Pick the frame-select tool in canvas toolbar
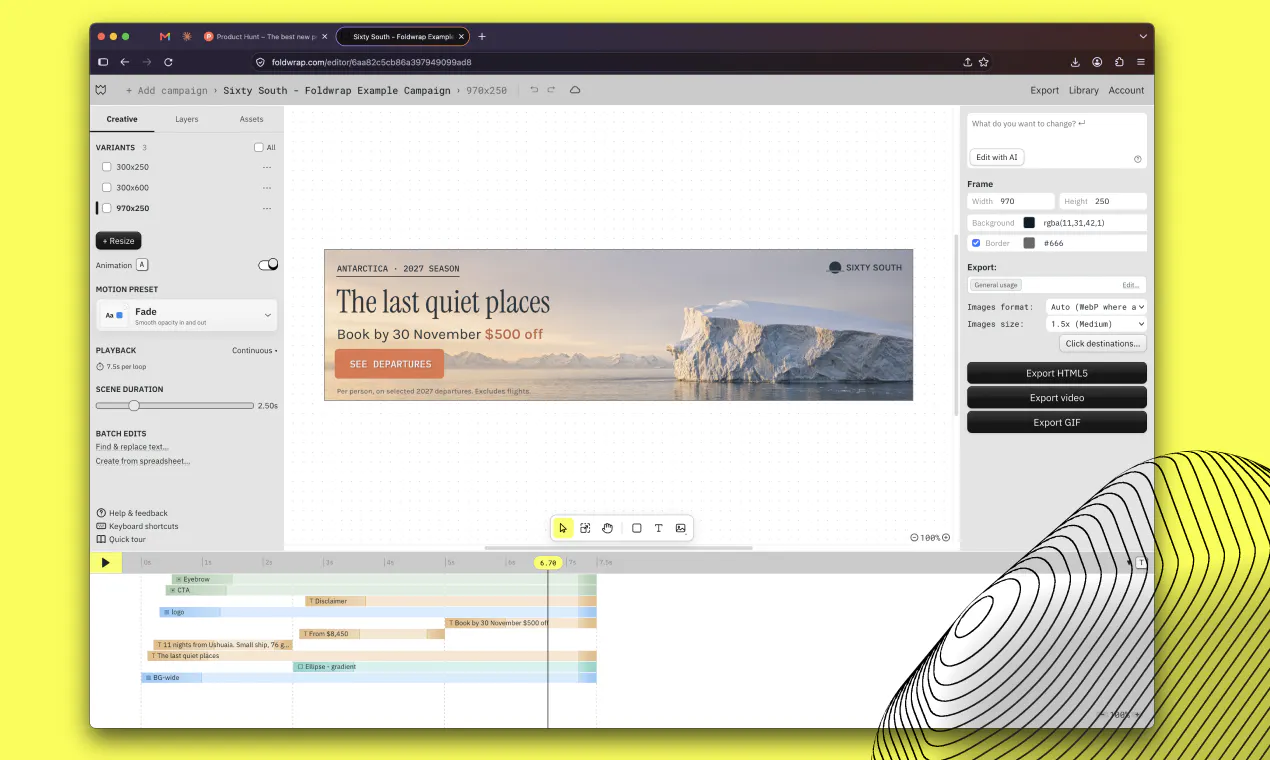This screenshot has width=1270, height=760. click(x=585, y=528)
